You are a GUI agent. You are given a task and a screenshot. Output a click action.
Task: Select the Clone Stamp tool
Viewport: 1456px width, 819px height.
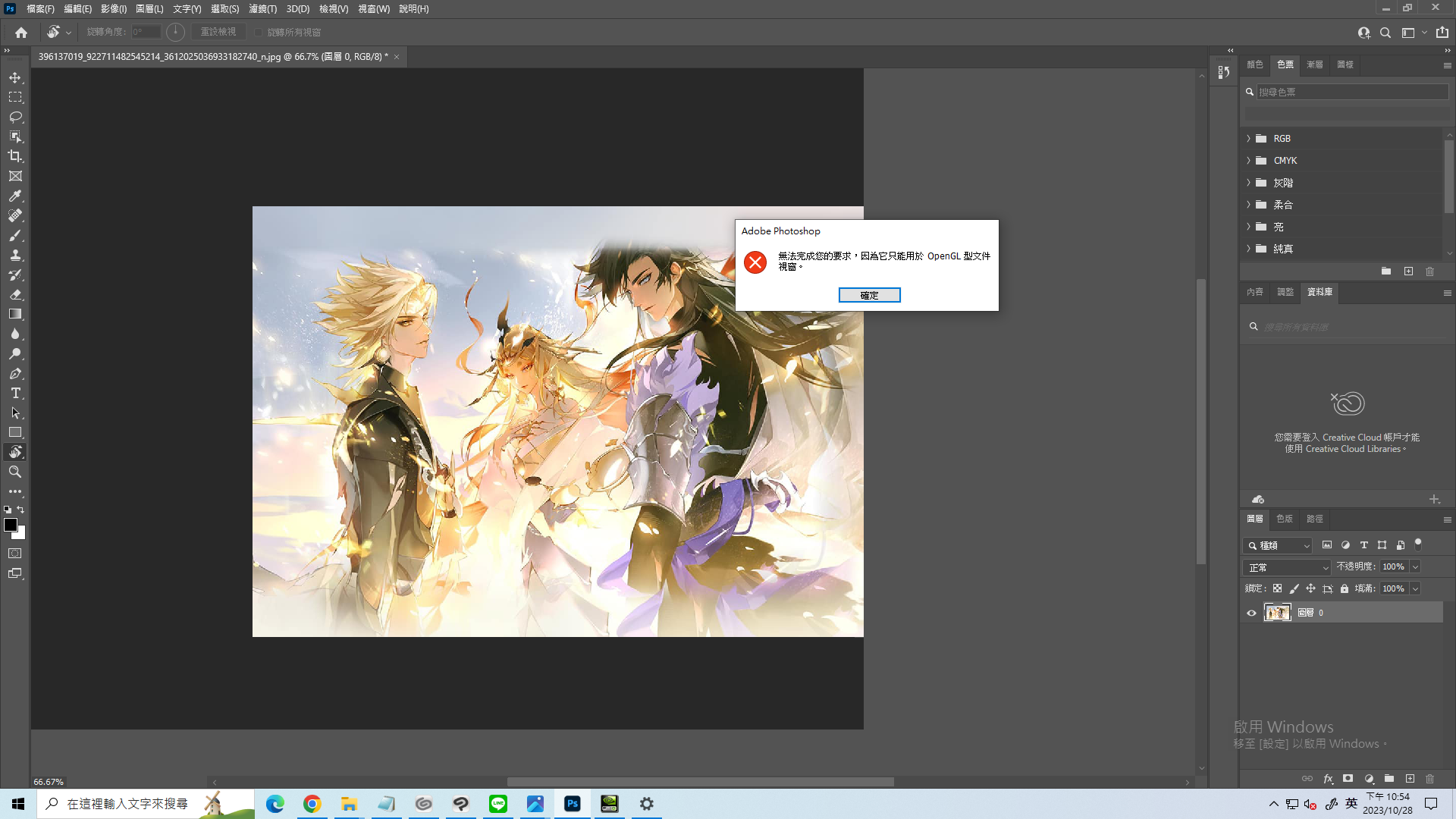(15, 255)
